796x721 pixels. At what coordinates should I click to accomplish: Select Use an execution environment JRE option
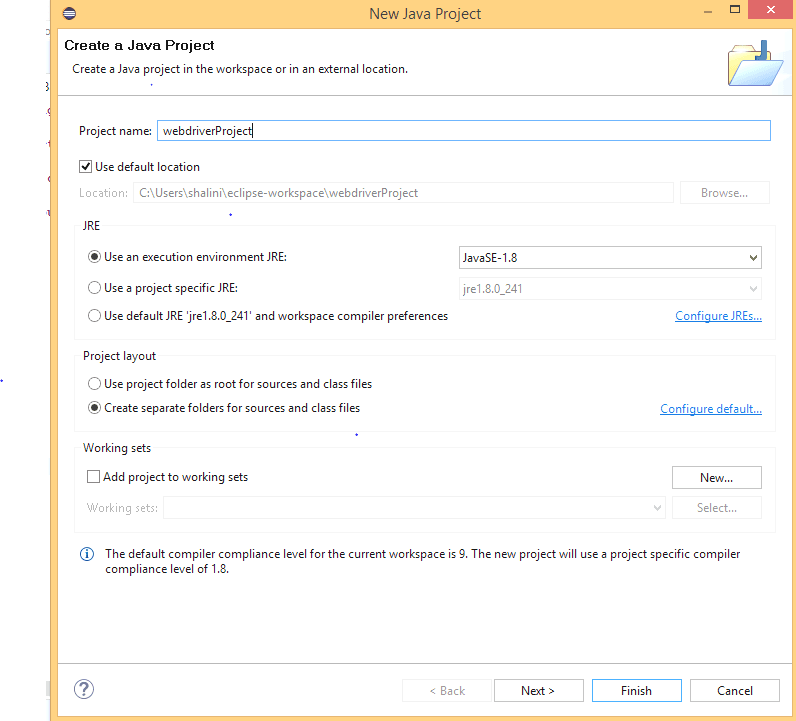(95, 257)
